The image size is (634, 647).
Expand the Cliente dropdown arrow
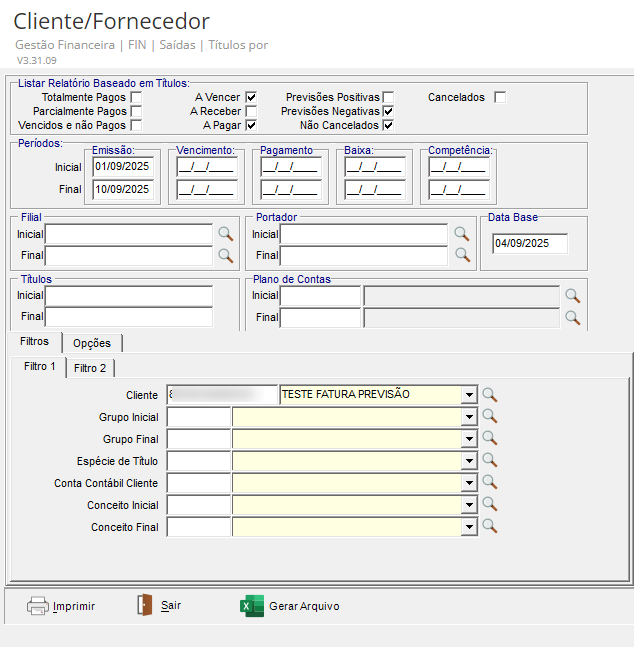point(469,395)
